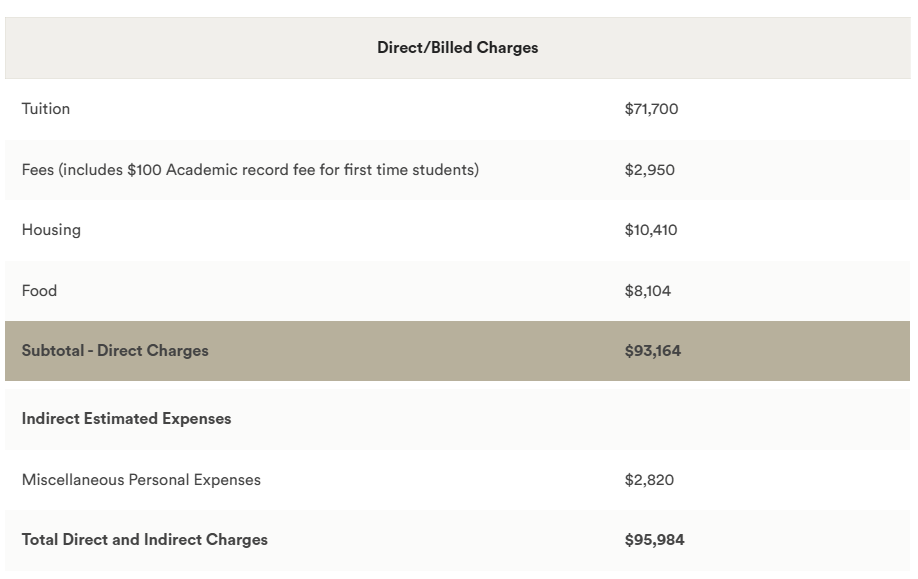Select the Total Direct and Indirect Charges label
This screenshot has width=918, height=579.
[x=145, y=540]
